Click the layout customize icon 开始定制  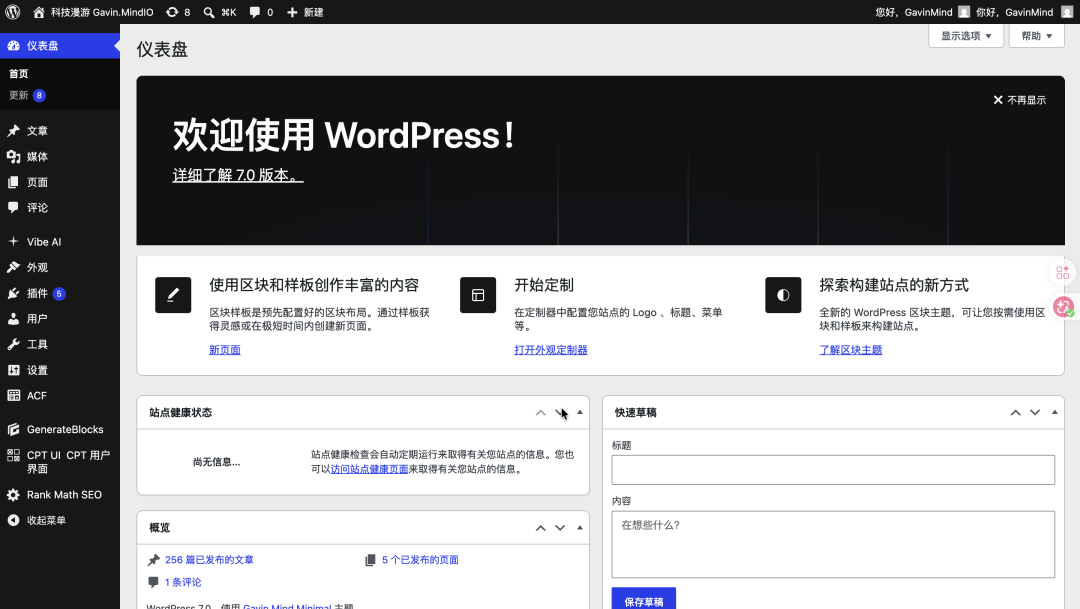[478, 295]
